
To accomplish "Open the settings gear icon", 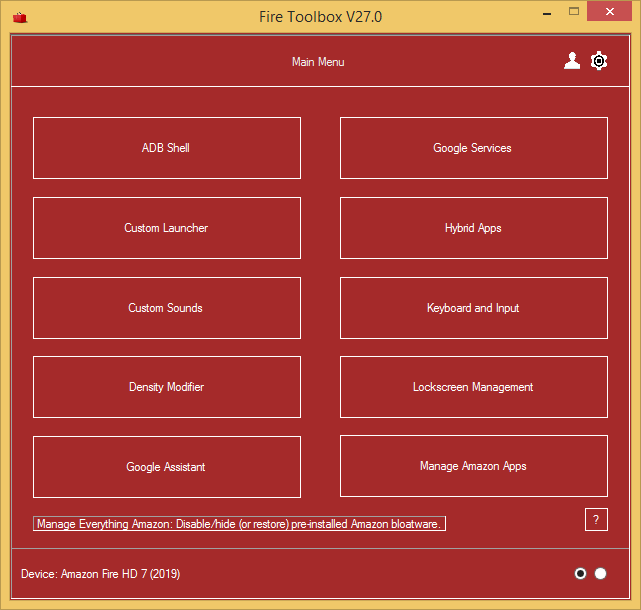I will [x=599, y=61].
